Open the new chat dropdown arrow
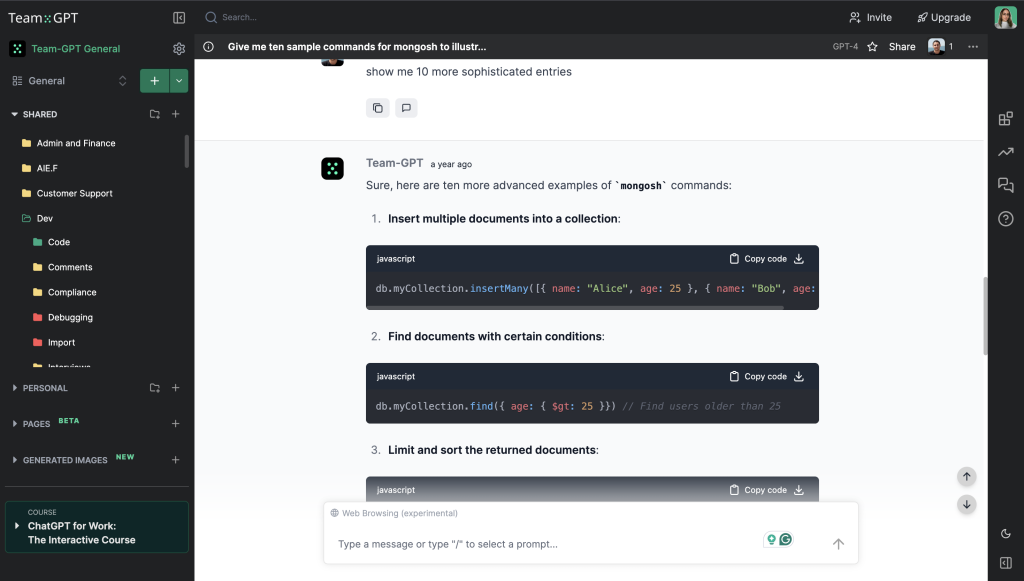 (x=179, y=81)
